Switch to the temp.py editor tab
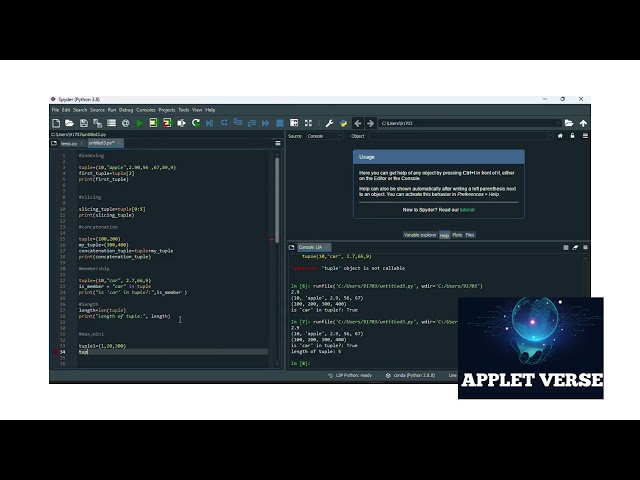640x480 pixels. point(69,144)
